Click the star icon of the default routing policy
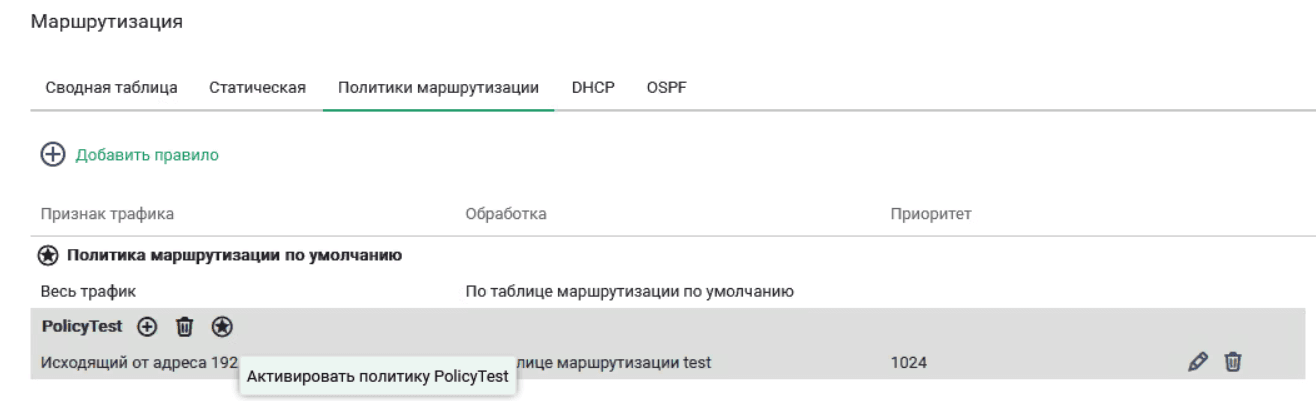This screenshot has height=401, width=1316. point(48,256)
